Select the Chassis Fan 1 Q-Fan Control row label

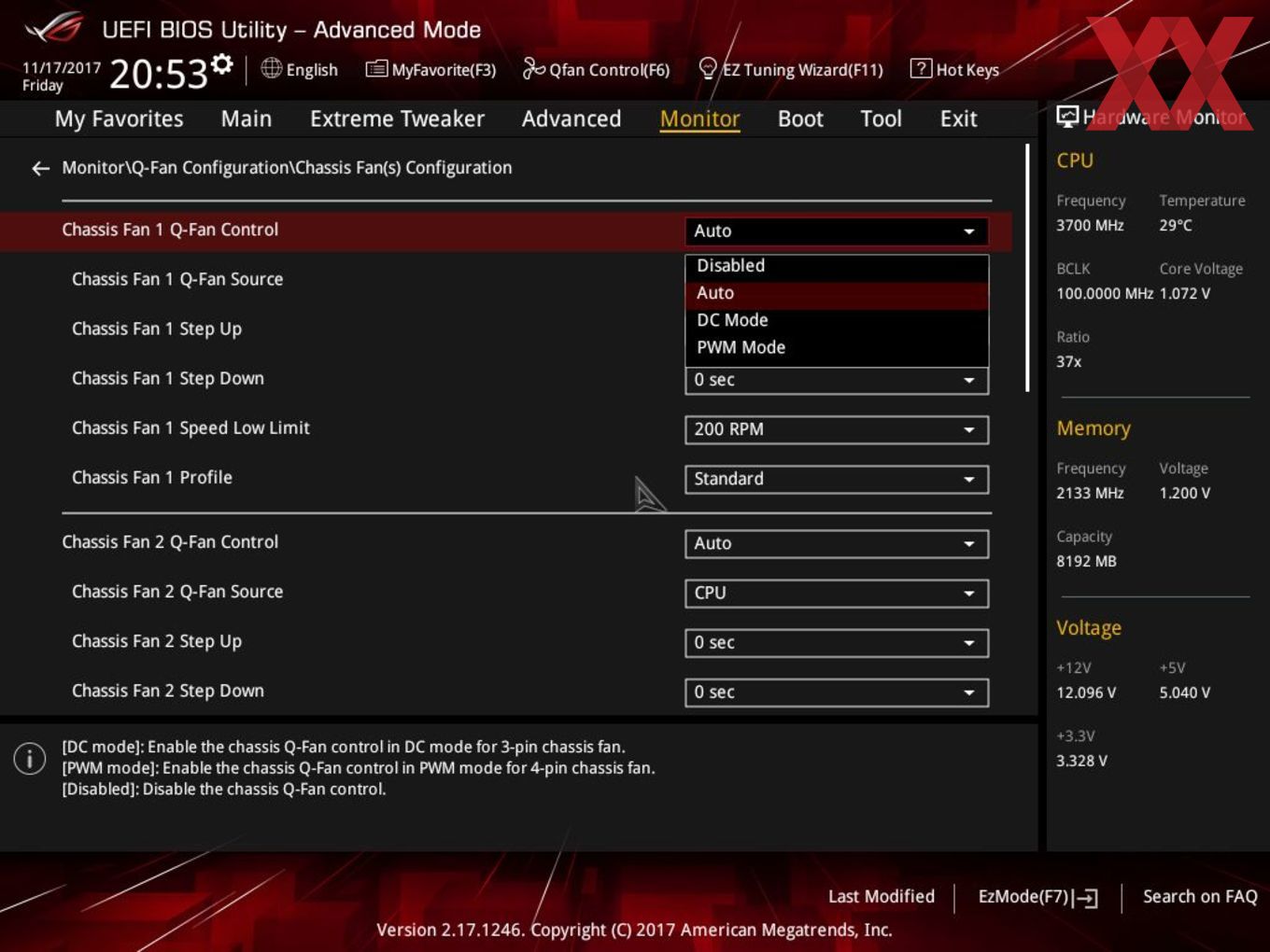click(x=170, y=230)
